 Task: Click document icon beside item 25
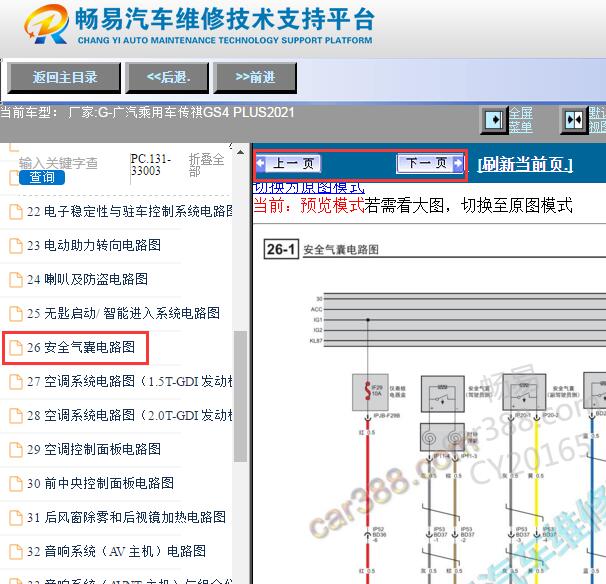(16, 314)
